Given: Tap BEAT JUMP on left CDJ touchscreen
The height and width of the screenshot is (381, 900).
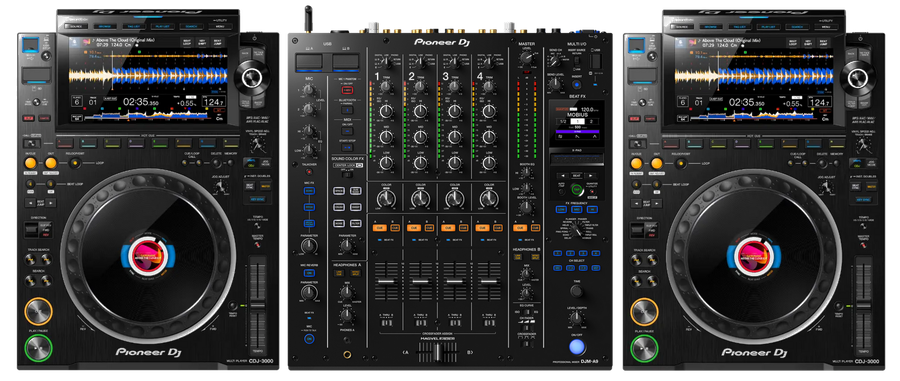Looking at the screenshot, I should click(x=218, y=42).
